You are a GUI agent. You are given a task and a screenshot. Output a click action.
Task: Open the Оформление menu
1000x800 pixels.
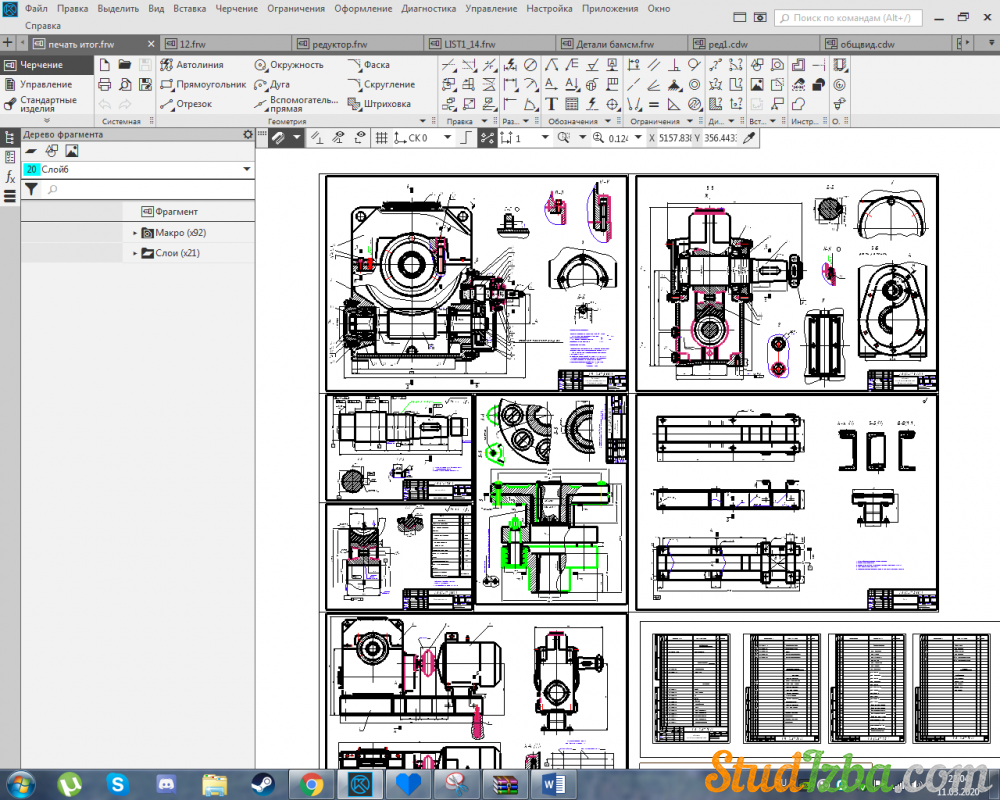[364, 8]
